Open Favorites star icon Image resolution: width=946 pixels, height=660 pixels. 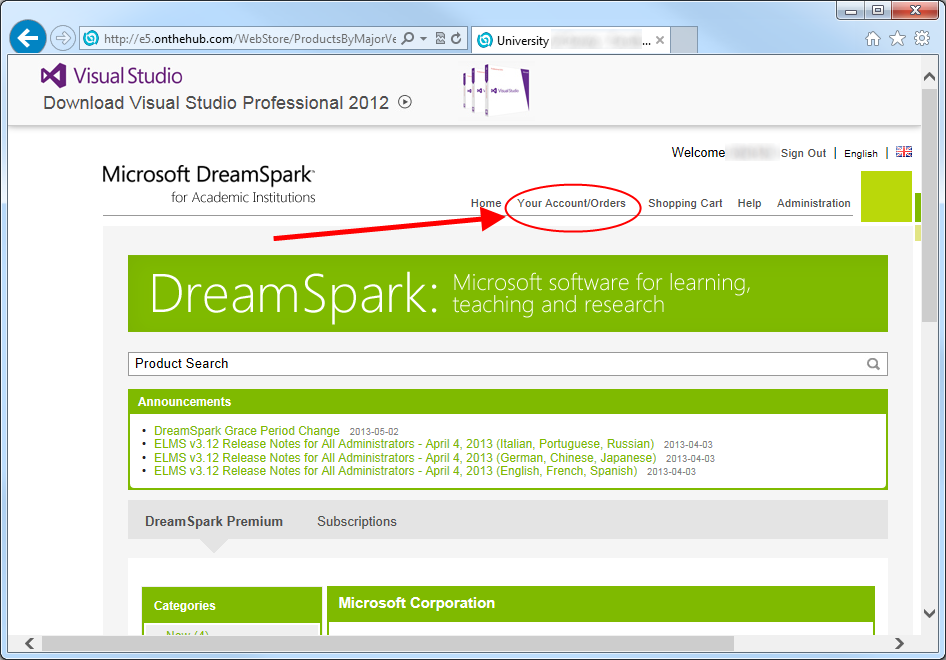pyautogui.click(x=897, y=39)
